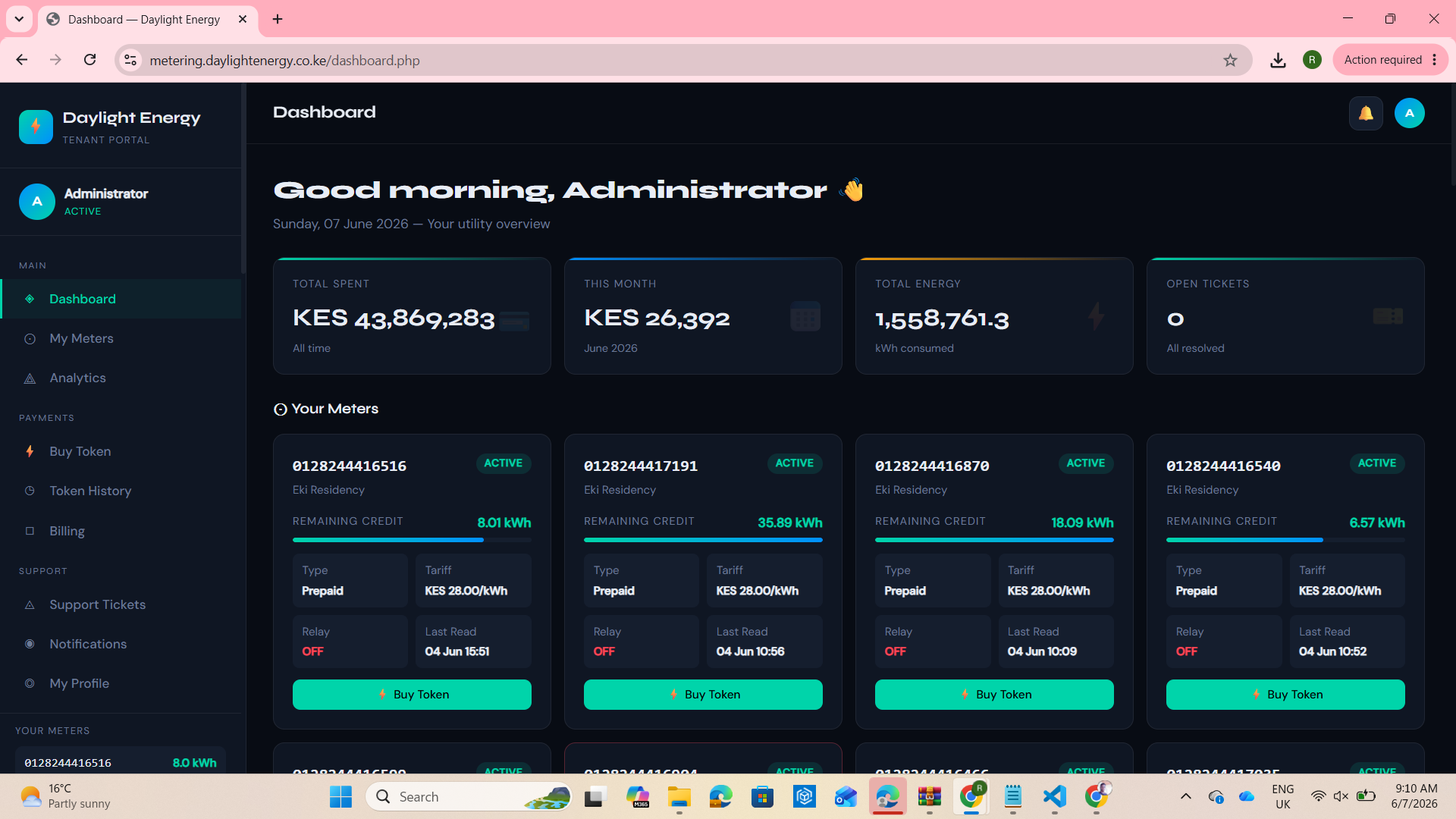Show hidden system tray icons
The image size is (1456, 819).
point(1186,796)
